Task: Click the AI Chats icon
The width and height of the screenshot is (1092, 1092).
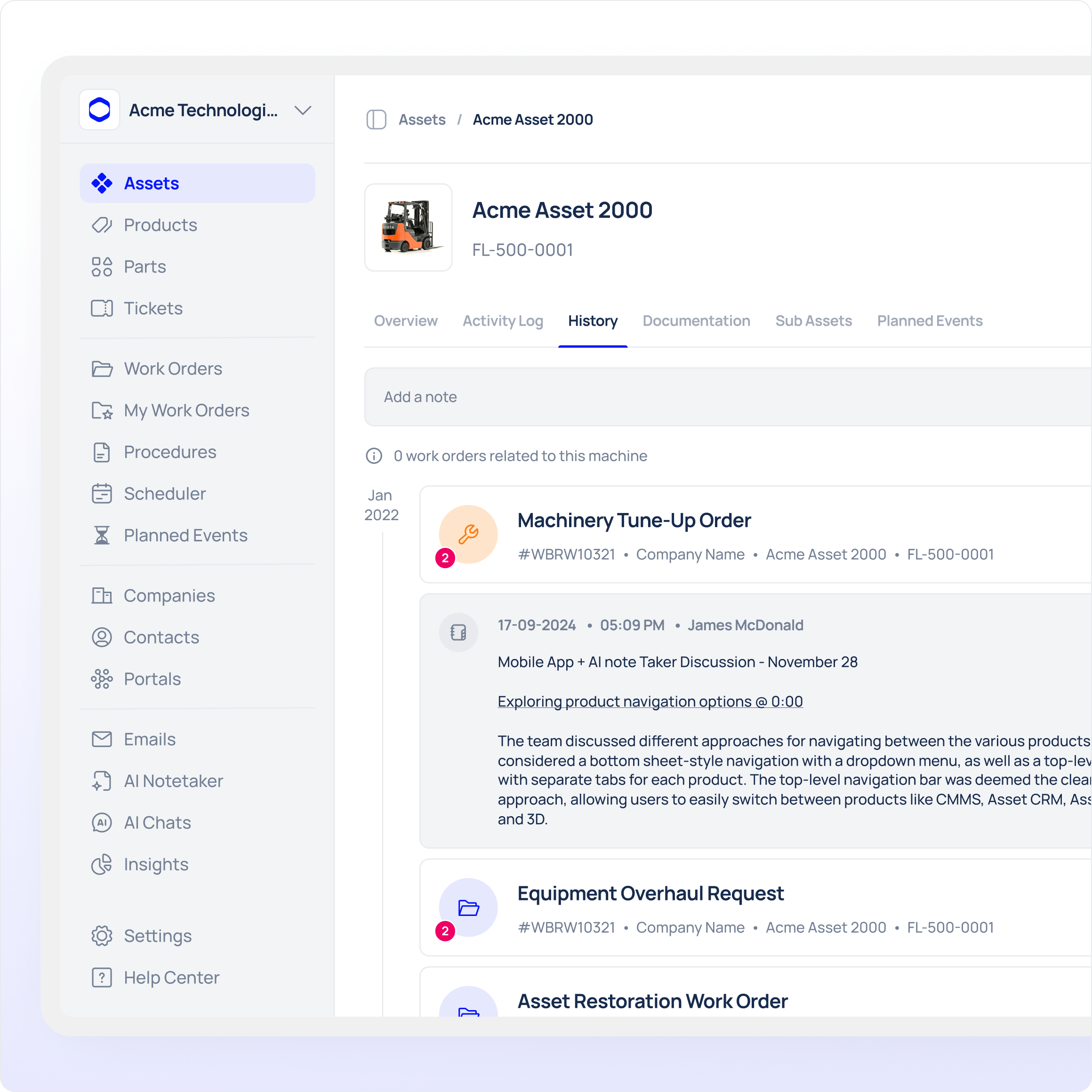Action: (x=102, y=822)
